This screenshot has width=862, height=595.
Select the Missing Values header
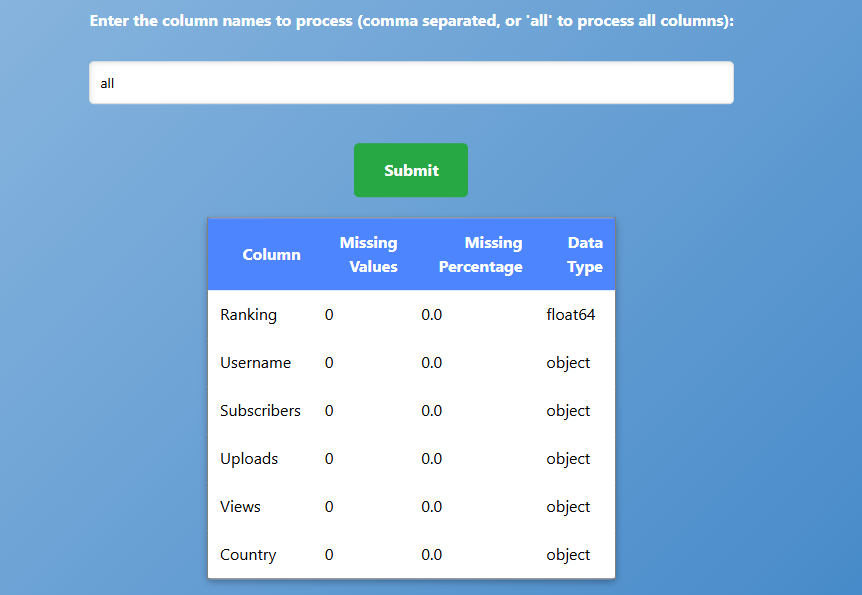click(x=368, y=255)
